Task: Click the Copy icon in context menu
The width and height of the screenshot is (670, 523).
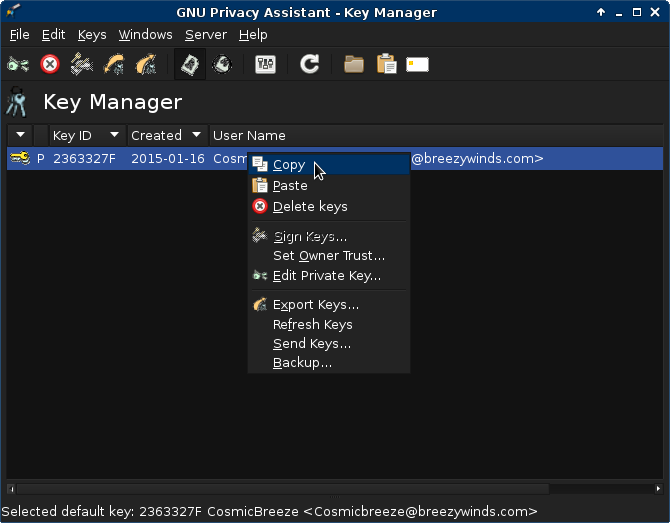Action: tap(260, 165)
